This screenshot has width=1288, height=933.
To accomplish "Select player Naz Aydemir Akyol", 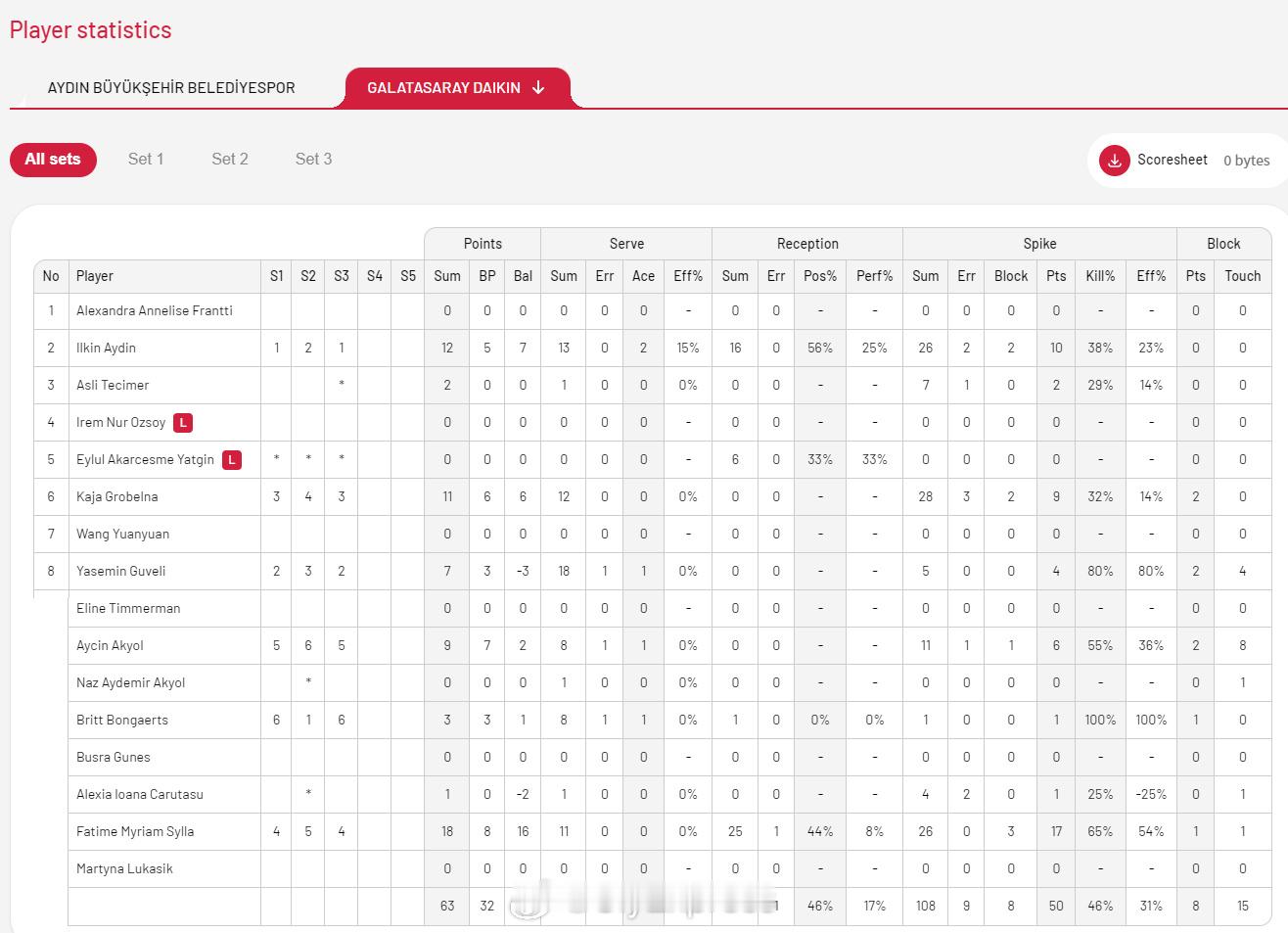I will point(130,682).
